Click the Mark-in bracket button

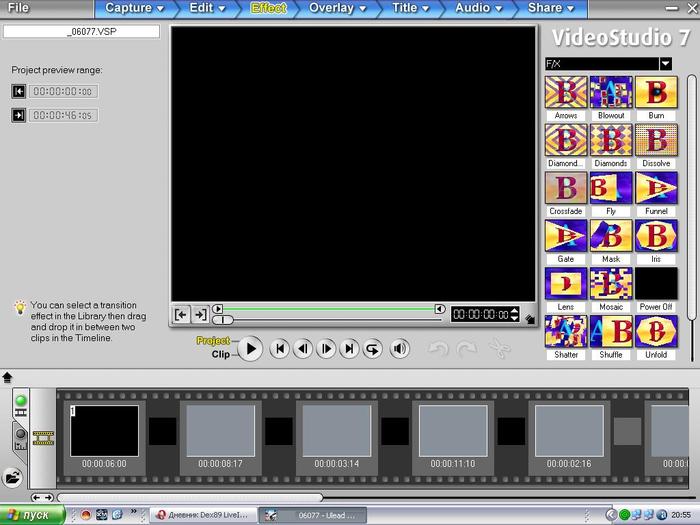(181, 315)
